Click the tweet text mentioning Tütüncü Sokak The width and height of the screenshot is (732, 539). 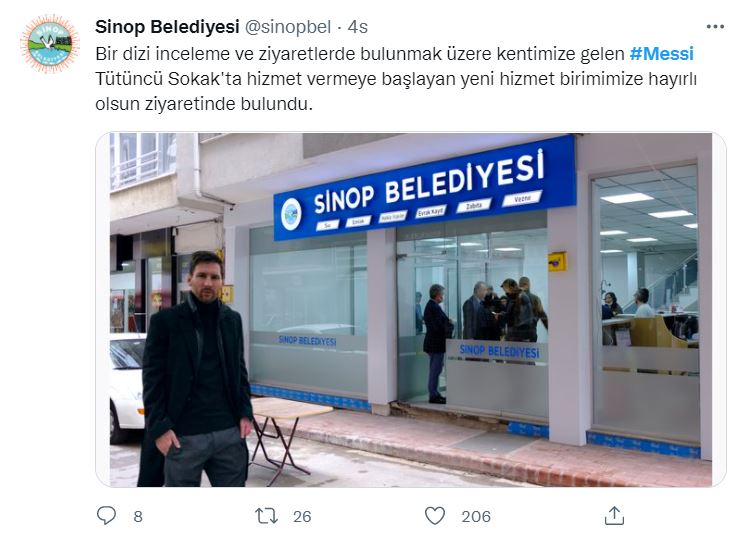point(396,79)
